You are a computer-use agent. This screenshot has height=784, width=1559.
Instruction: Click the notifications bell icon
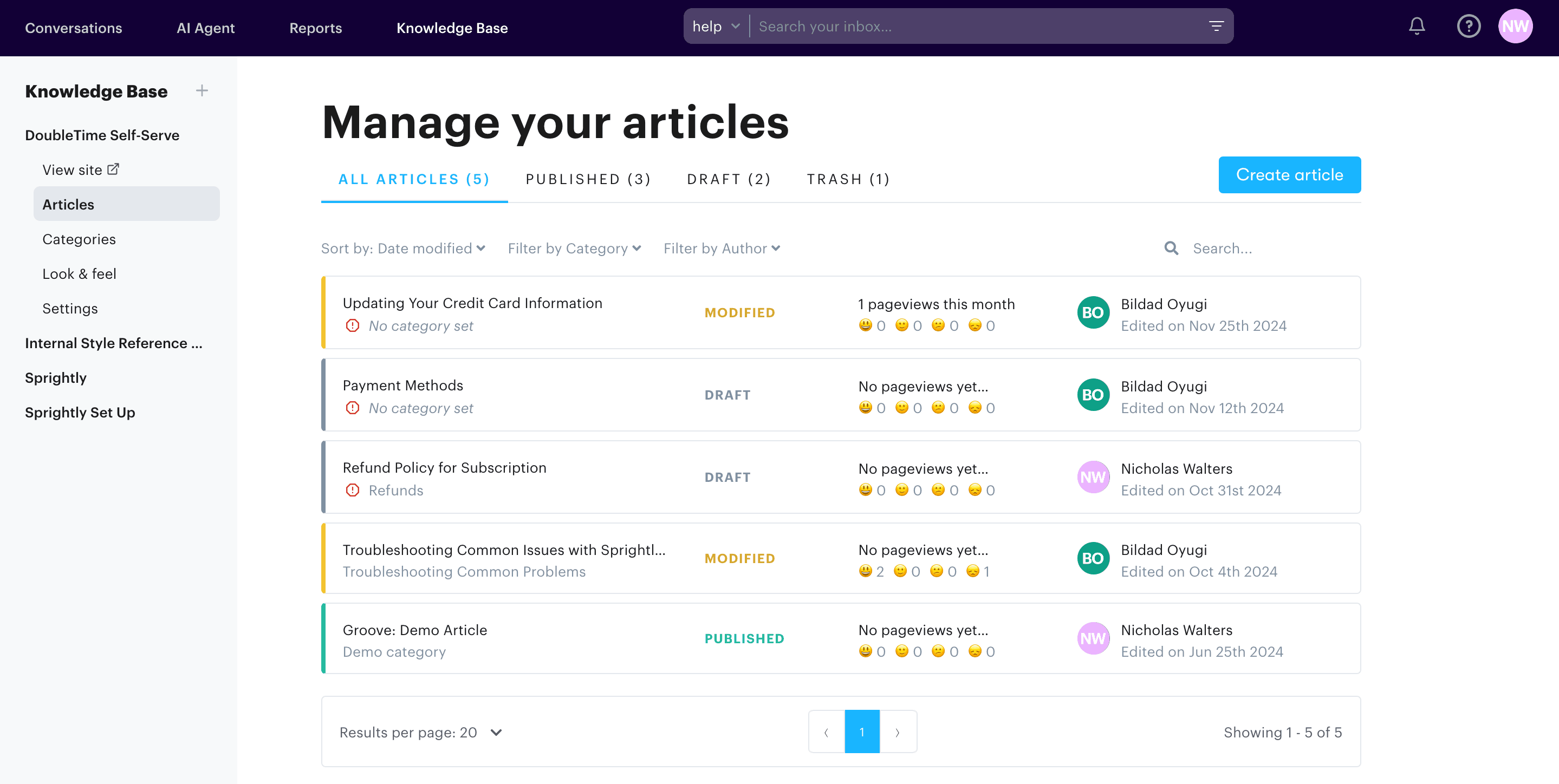click(x=1416, y=26)
